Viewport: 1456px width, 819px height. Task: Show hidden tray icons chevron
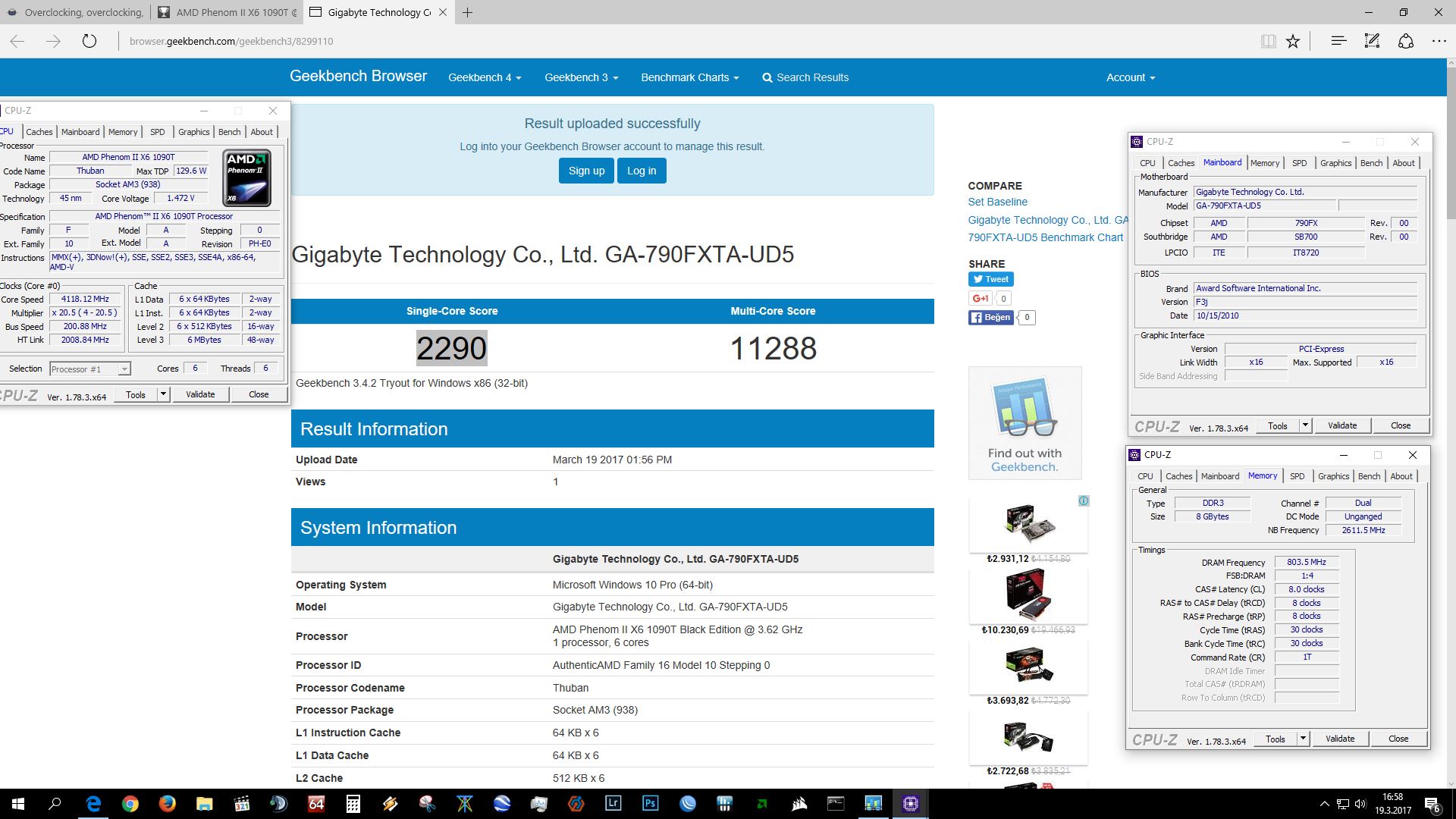pyautogui.click(x=1324, y=804)
